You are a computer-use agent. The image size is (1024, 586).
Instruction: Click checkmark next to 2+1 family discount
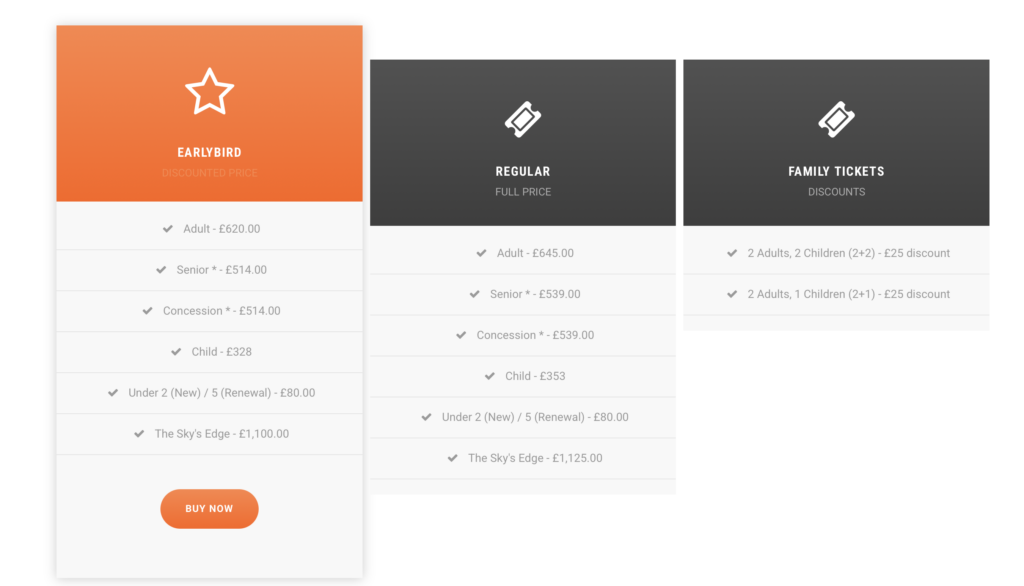(732, 294)
